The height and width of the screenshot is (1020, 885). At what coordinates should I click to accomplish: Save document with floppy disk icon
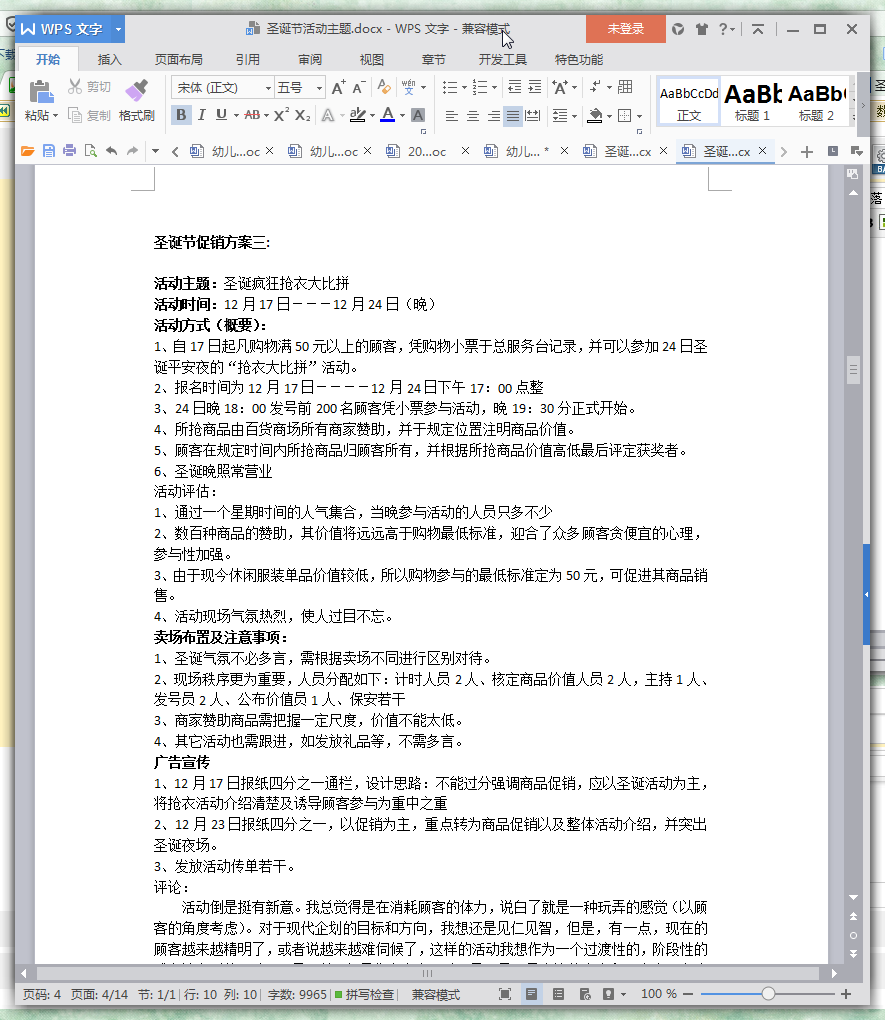pos(49,151)
